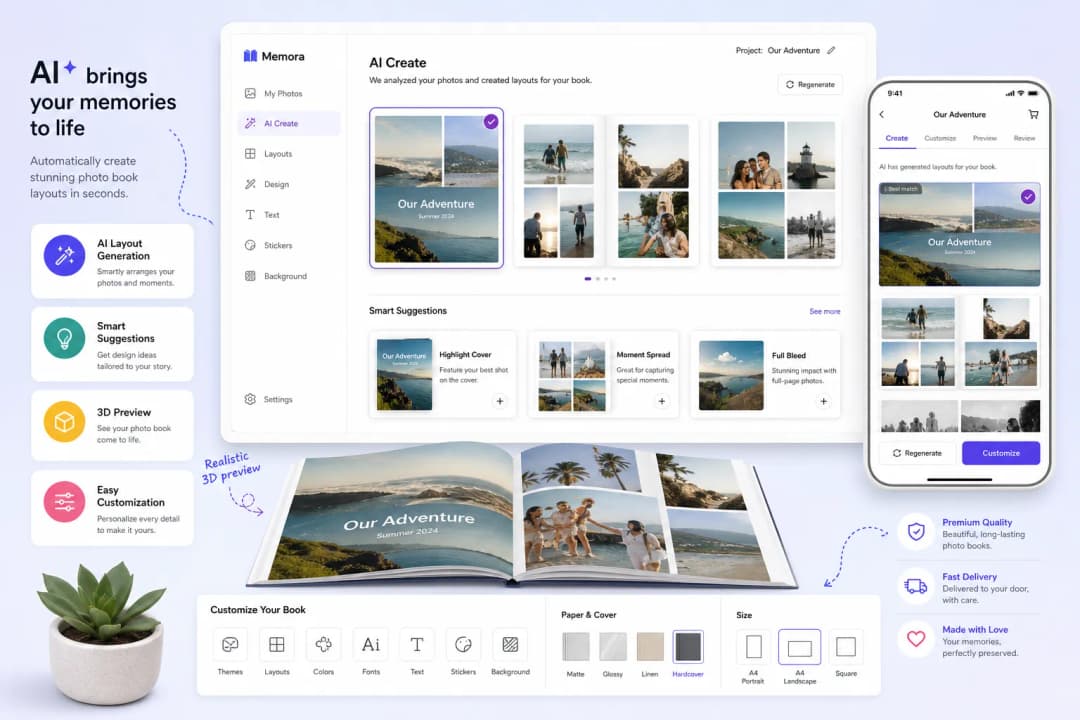1080x720 pixels.
Task: Select the four-photo lighthouse layout
Action: 776,191
